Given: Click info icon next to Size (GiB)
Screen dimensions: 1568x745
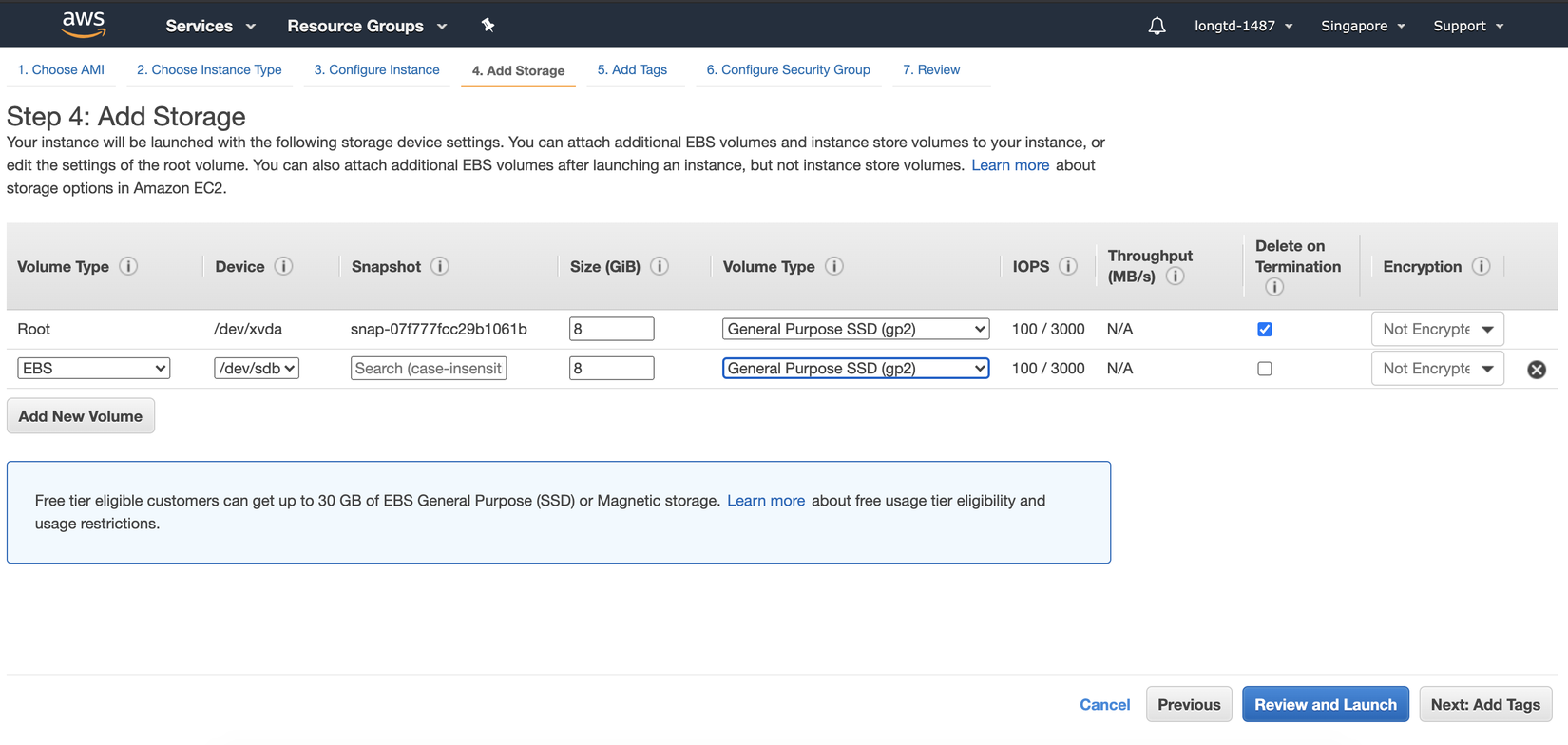Looking at the screenshot, I should click(x=660, y=266).
